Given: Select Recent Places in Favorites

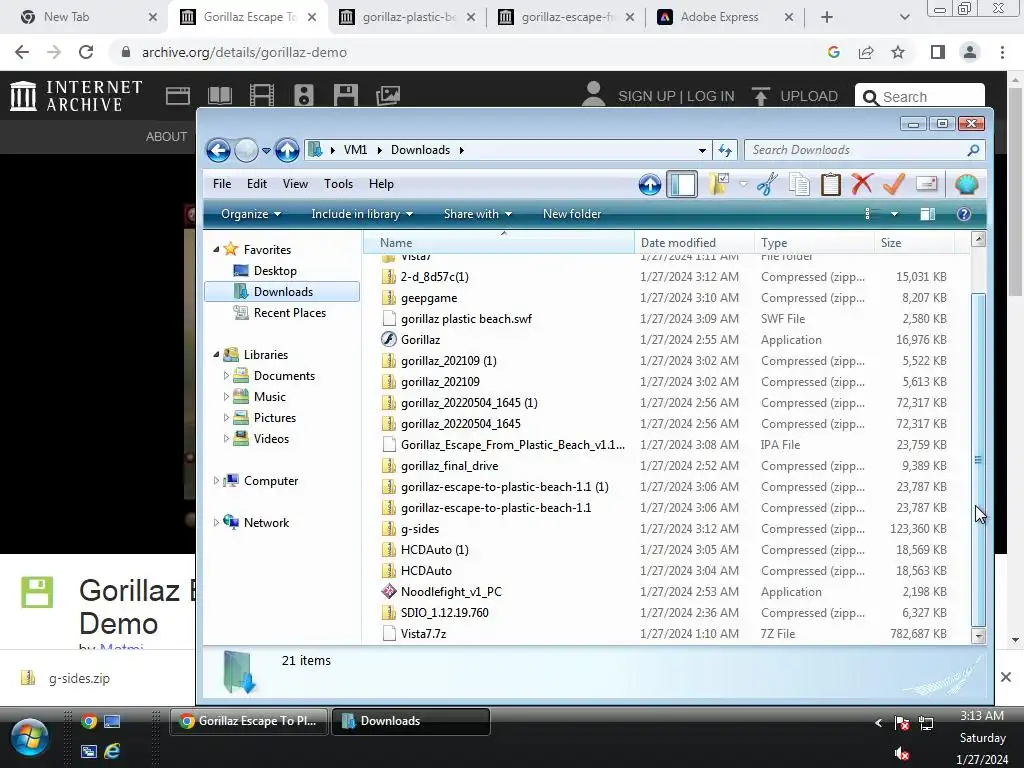Looking at the screenshot, I should [x=289, y=313].
